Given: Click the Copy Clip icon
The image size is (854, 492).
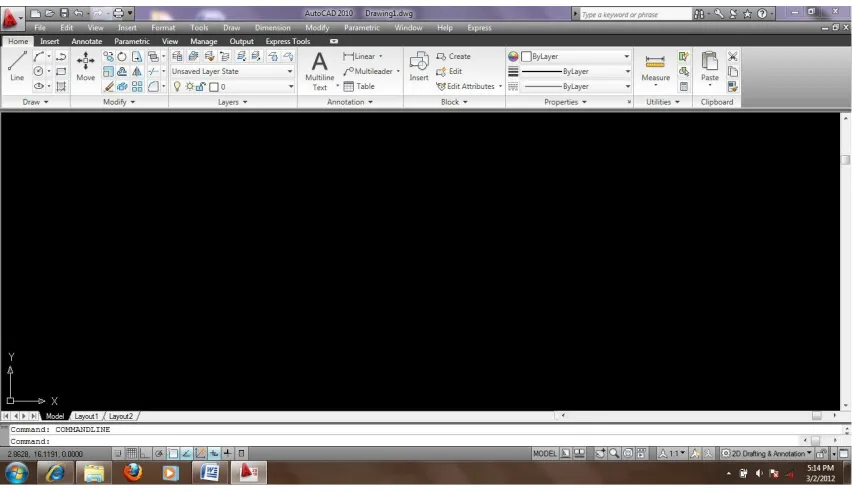Looking at the screenshot, I should pos(733,71).
